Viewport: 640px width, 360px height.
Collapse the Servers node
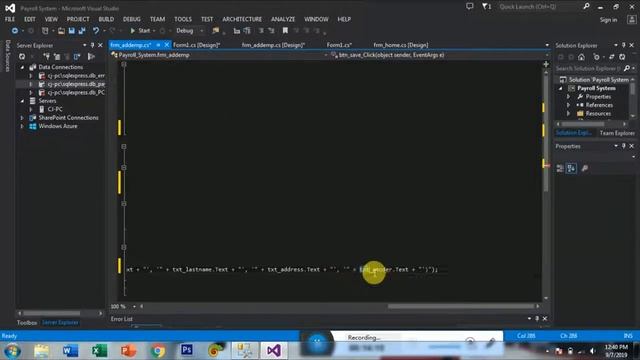(x=22, y=101)
